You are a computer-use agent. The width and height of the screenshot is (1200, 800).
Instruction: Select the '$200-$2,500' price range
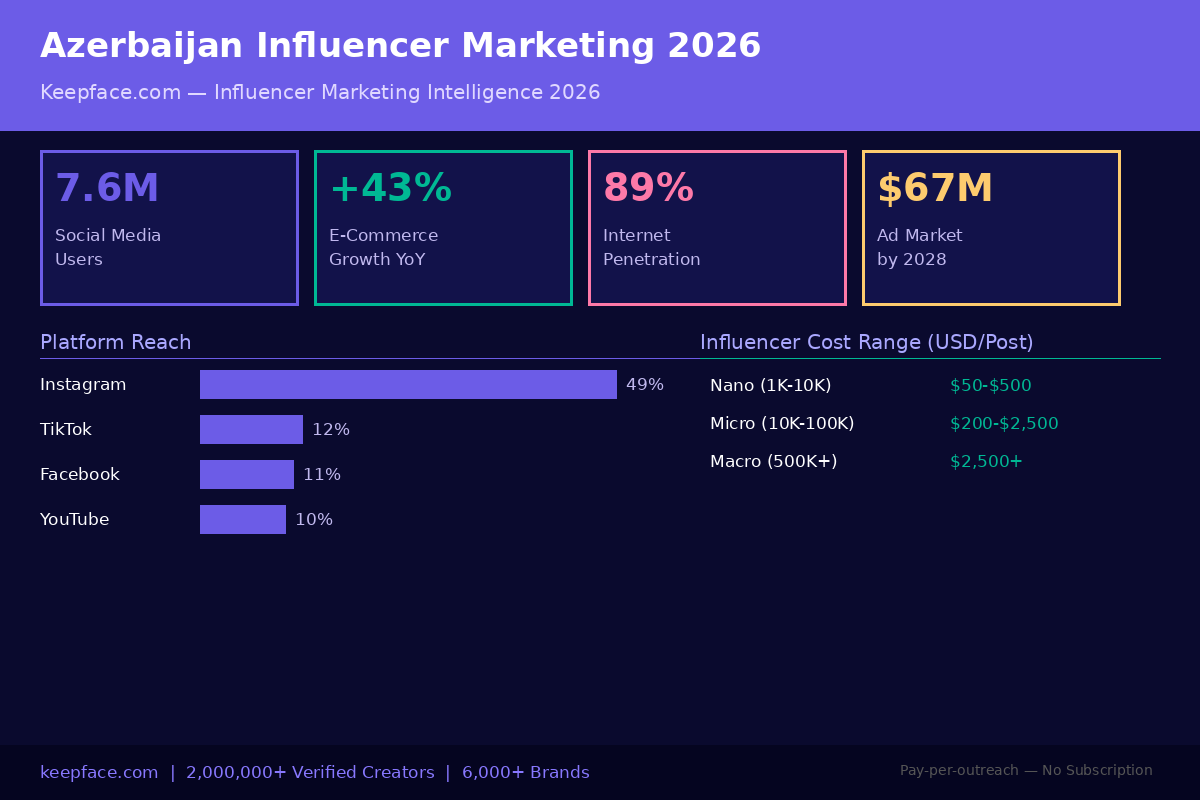coord(1004,424)
